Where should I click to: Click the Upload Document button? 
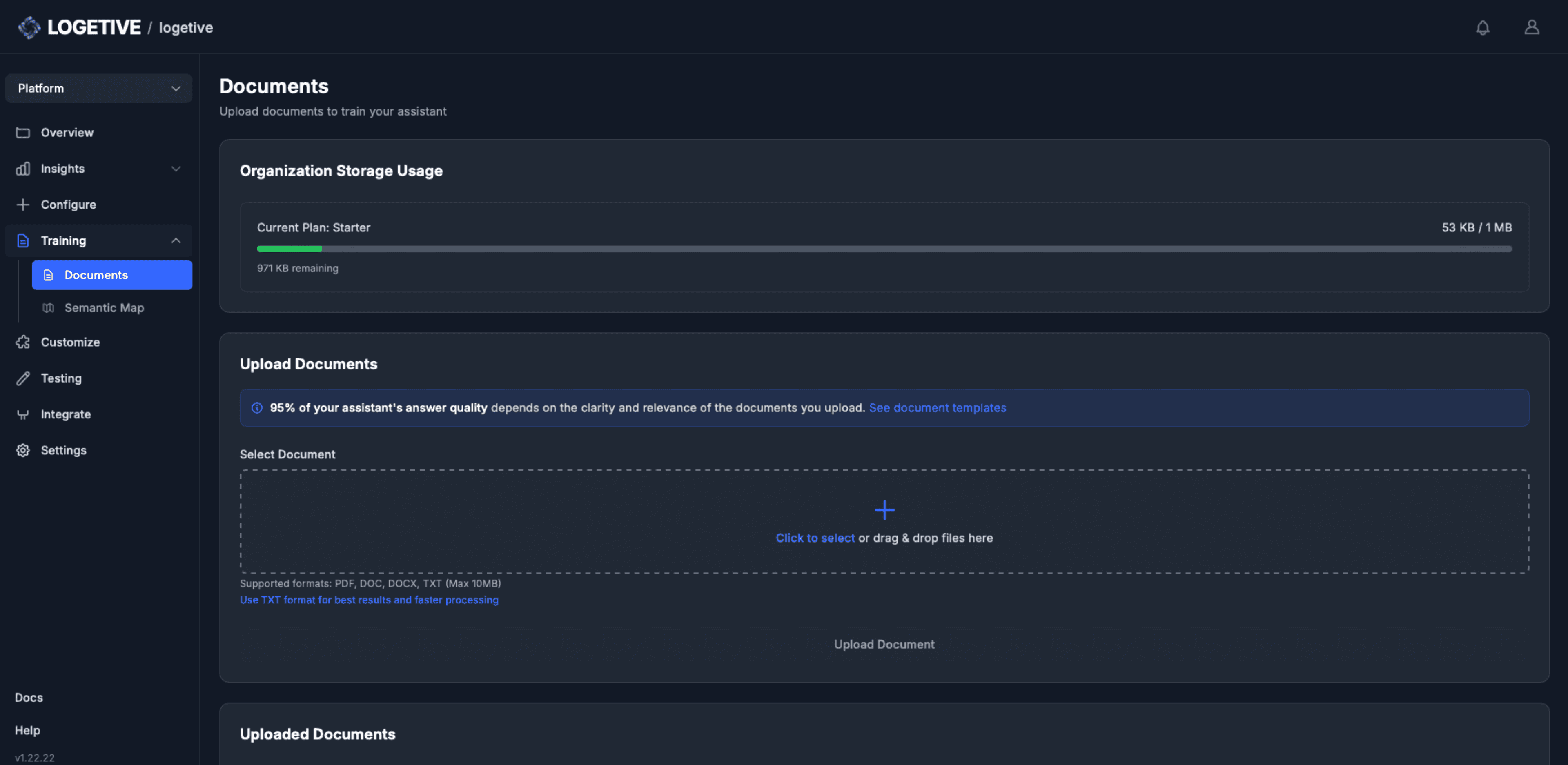click(884, 645)
